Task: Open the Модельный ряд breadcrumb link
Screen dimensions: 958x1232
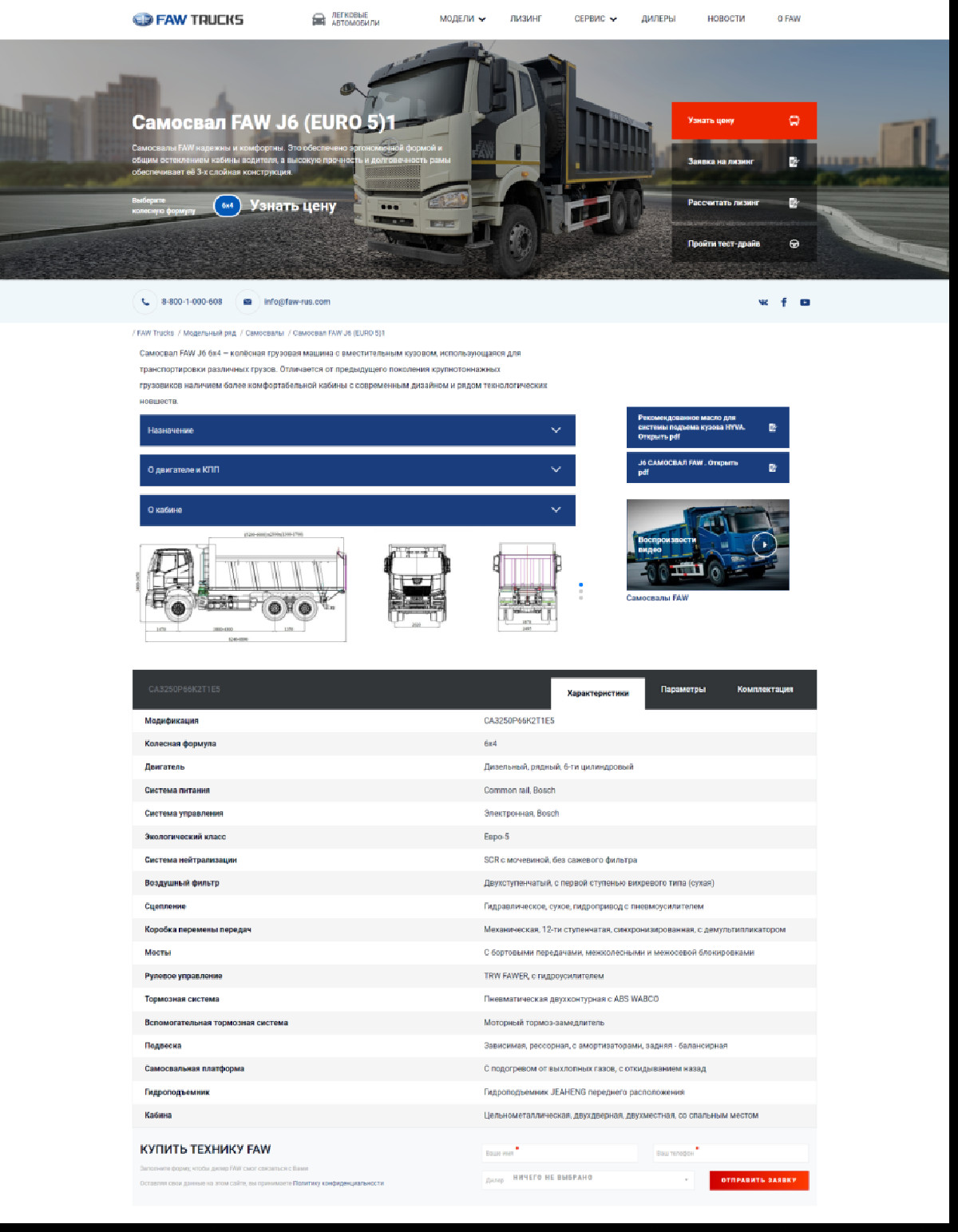Action: 210,333
